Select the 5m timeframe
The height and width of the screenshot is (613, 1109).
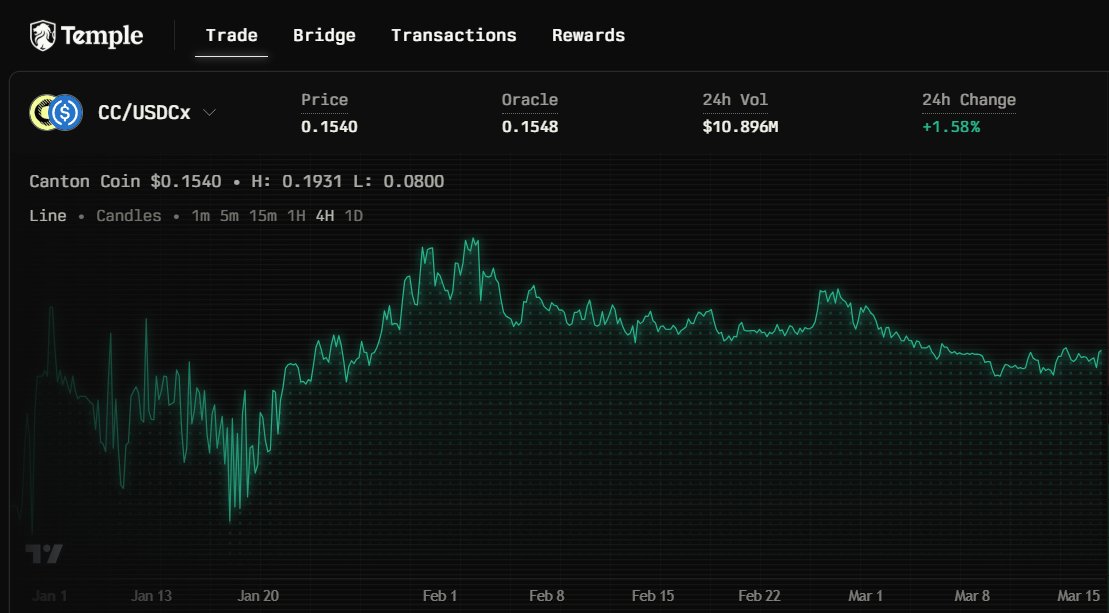229,216
